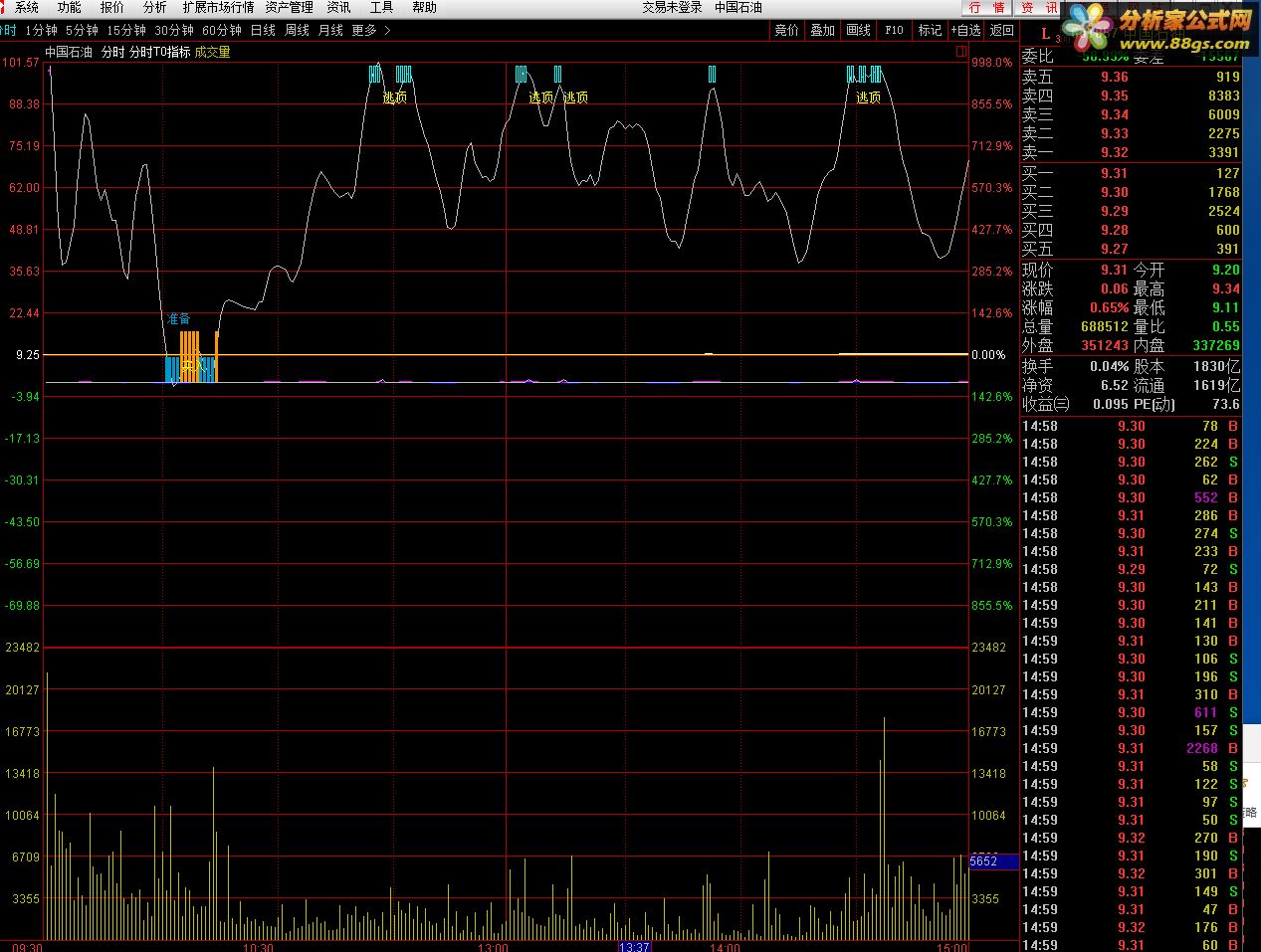Viewport: 1261px width, 952px height.
Task: Expand the 更多 period options
Action: [x=370, y=31]
